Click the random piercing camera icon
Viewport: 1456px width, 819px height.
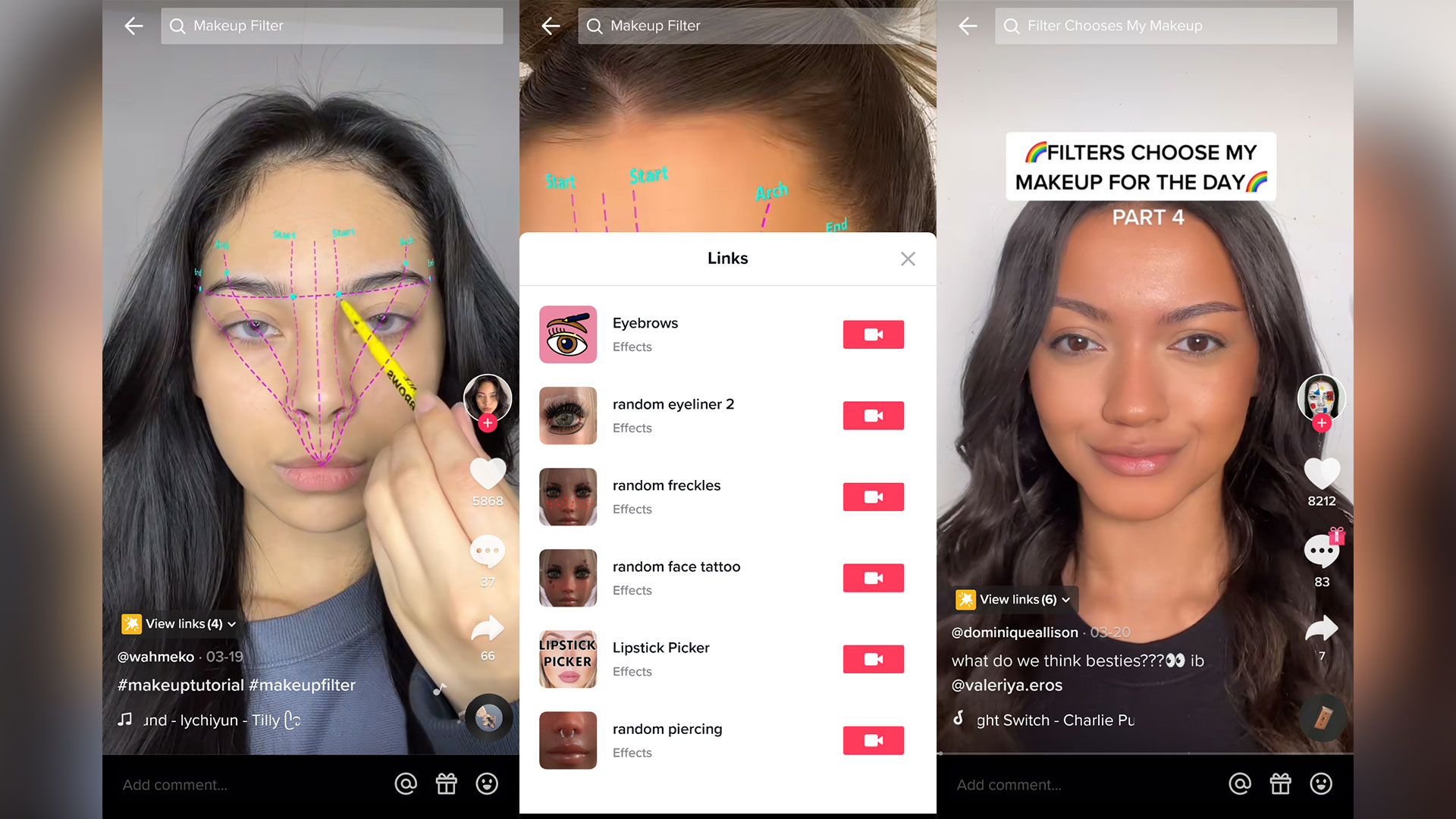point(872,740)
